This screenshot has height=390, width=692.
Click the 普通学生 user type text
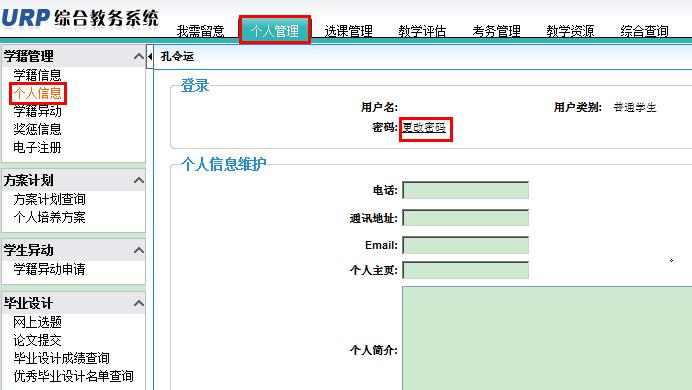[635, 107]
